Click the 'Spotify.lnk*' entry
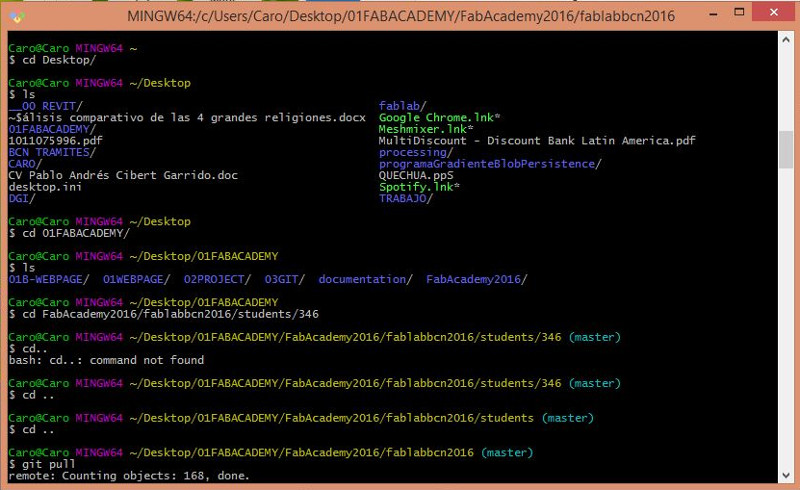Image resolution: width=800 pixels, height=490 pixels. pyautogui.click(x=419, y=187)
